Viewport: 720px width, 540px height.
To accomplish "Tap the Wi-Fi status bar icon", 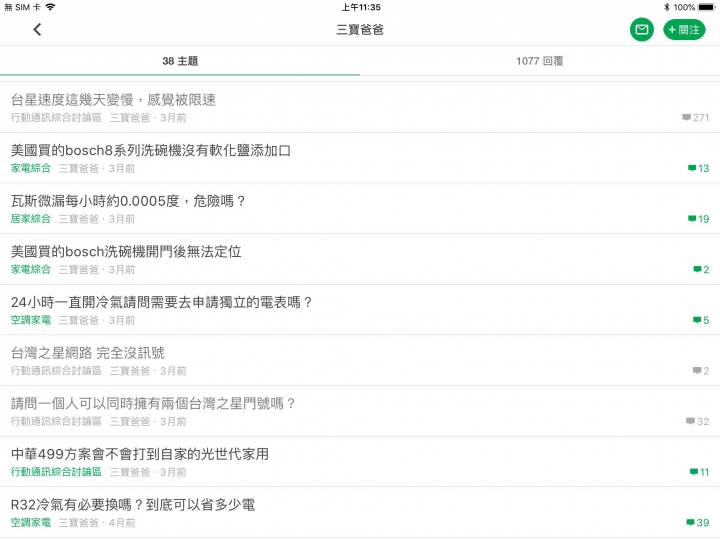I will point(51,7).
